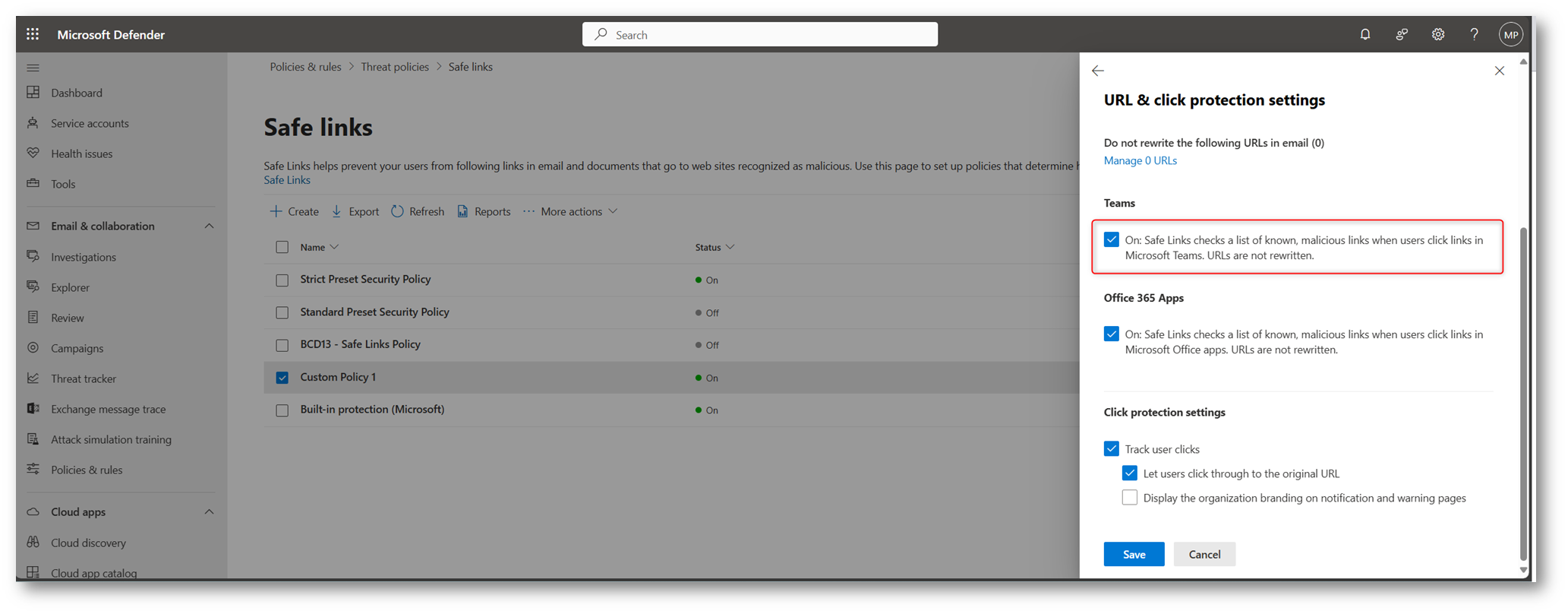Cancel the protection settings changes

click(1204, 554)
